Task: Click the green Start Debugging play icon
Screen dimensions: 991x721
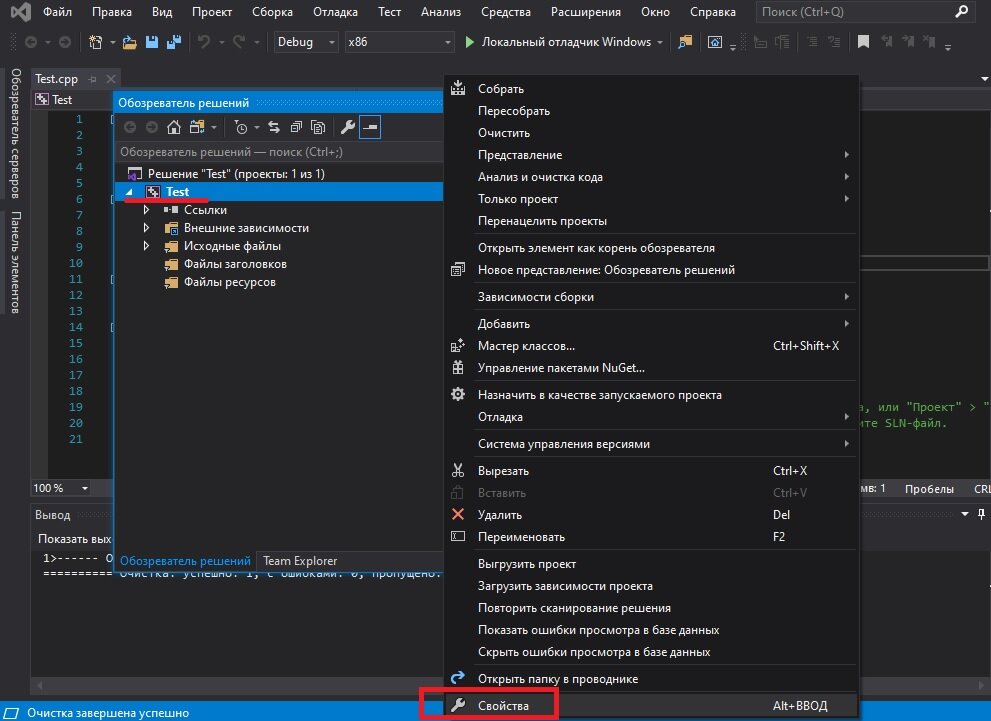Action: 470,43
